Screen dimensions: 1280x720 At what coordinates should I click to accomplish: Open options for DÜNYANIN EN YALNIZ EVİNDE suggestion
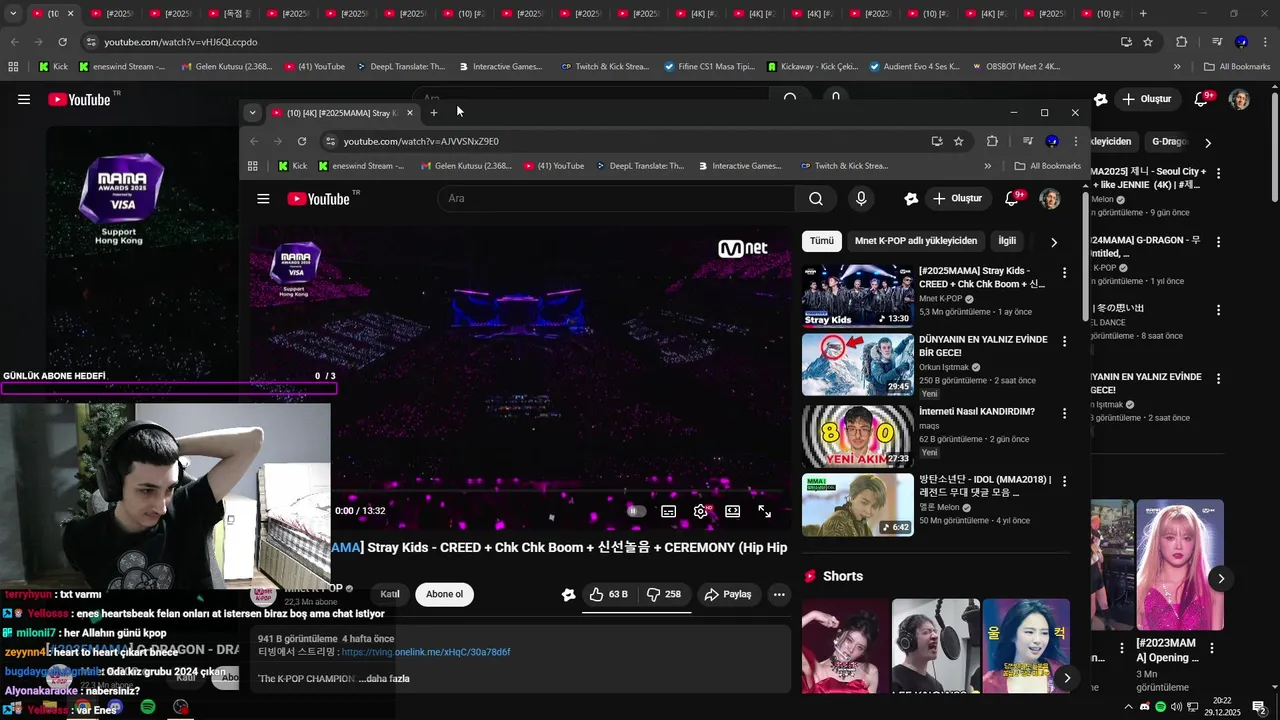point(1064,341)
